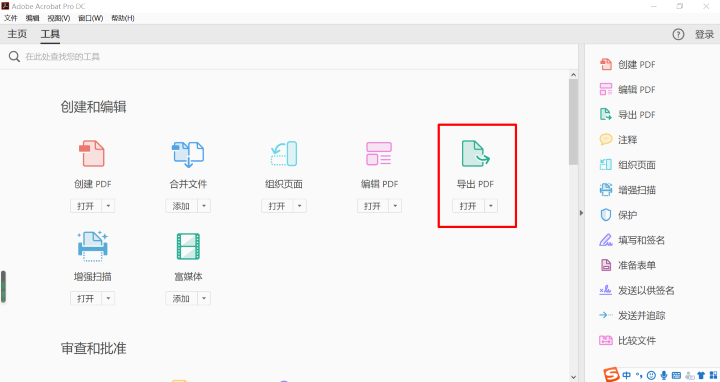720x382 pixels.
Task: Click 添加 button under 富媒体
Action: coord(182,298)
